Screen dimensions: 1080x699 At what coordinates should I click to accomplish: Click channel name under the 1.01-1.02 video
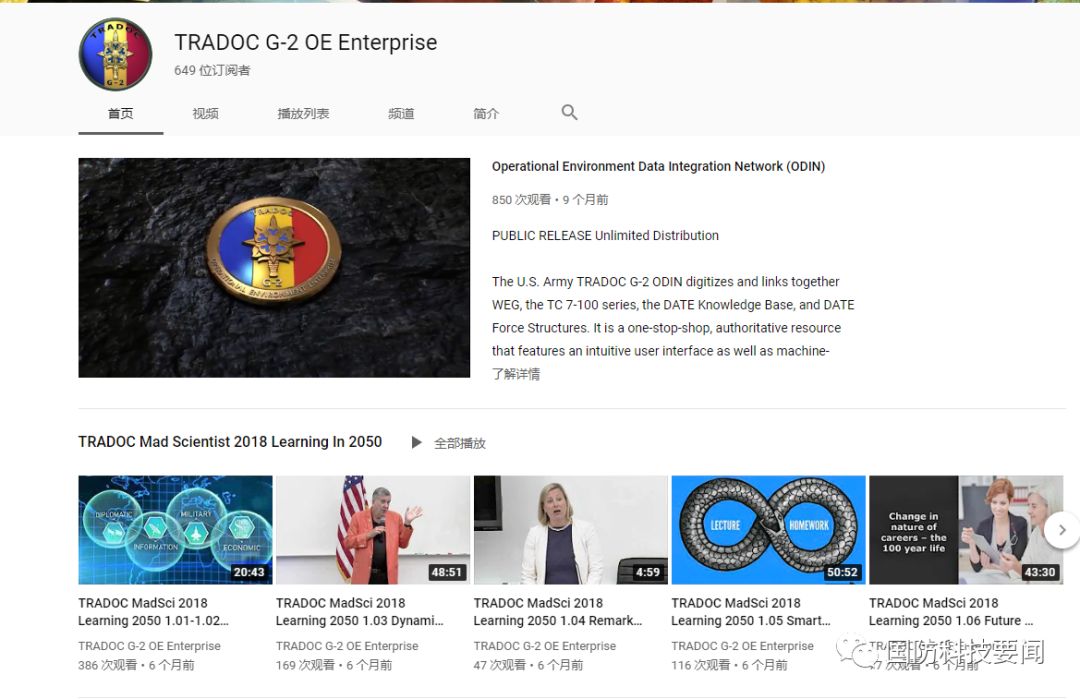pos(149,646)
